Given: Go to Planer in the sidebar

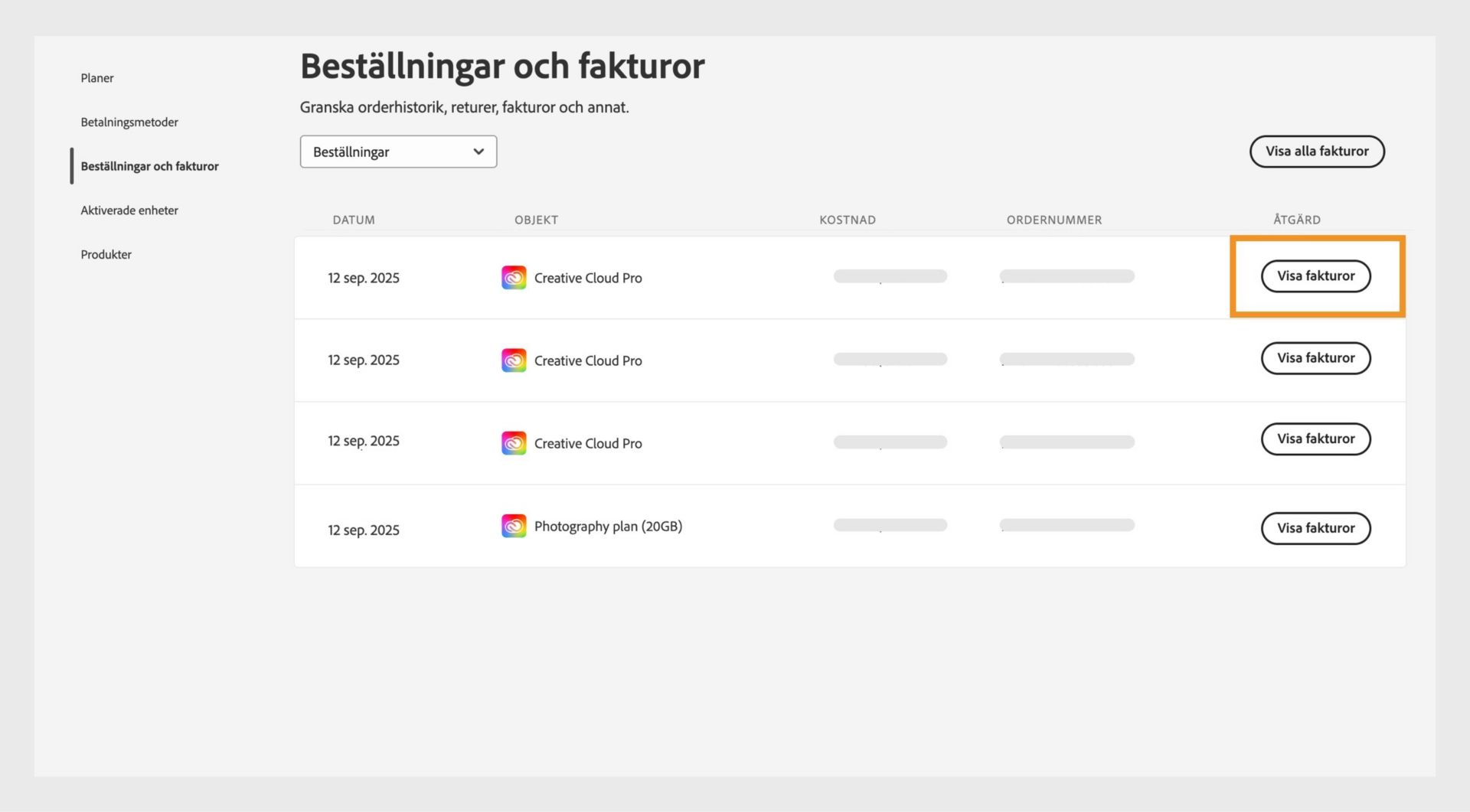Looking at the screenshot, I should click(97, 78).
